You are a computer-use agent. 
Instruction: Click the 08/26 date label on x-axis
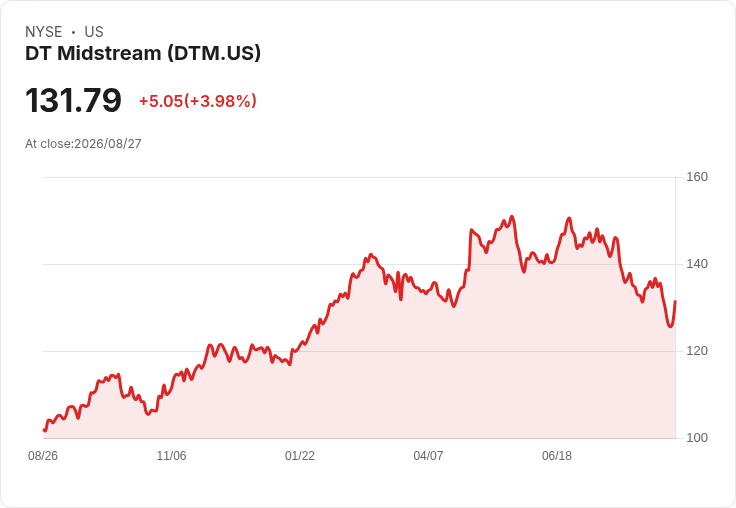(x=43, y=456)
